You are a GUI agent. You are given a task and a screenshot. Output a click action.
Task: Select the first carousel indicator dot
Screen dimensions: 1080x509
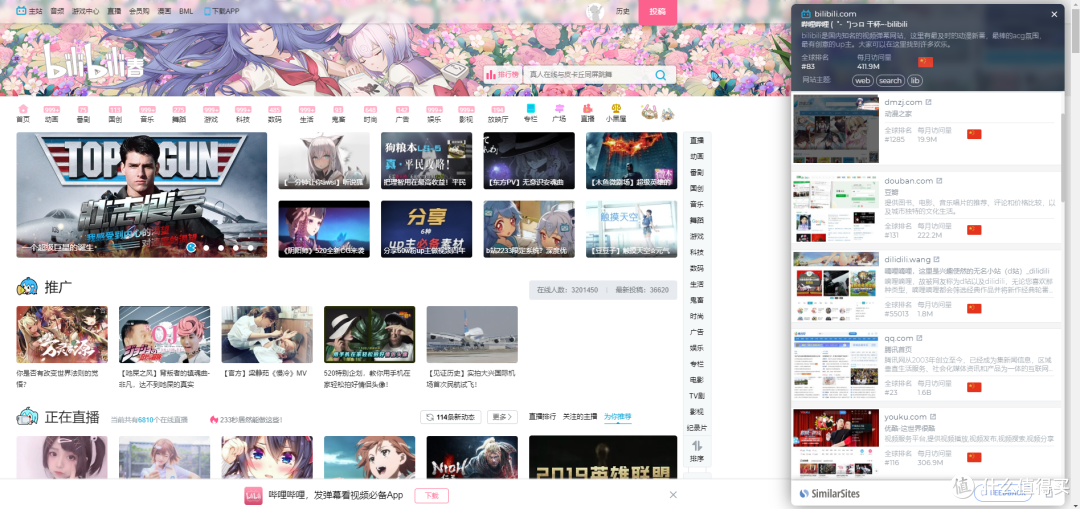191,247
